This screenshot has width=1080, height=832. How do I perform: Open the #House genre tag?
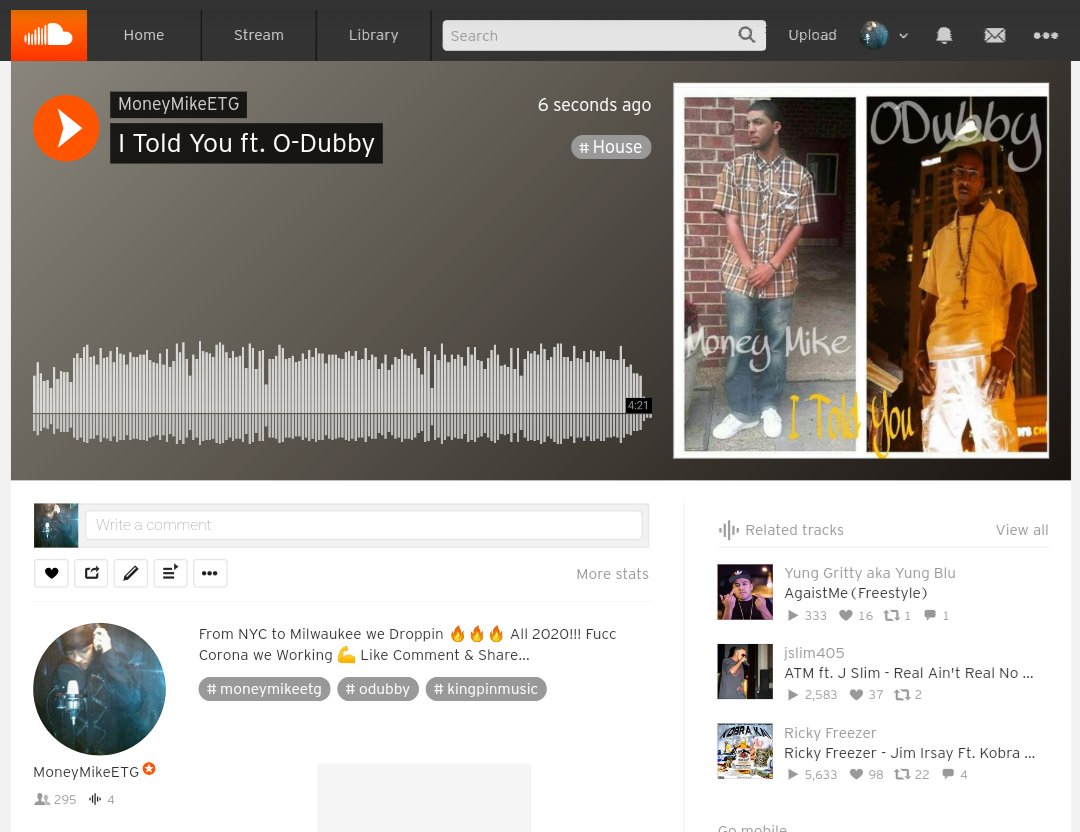point(610,147)
